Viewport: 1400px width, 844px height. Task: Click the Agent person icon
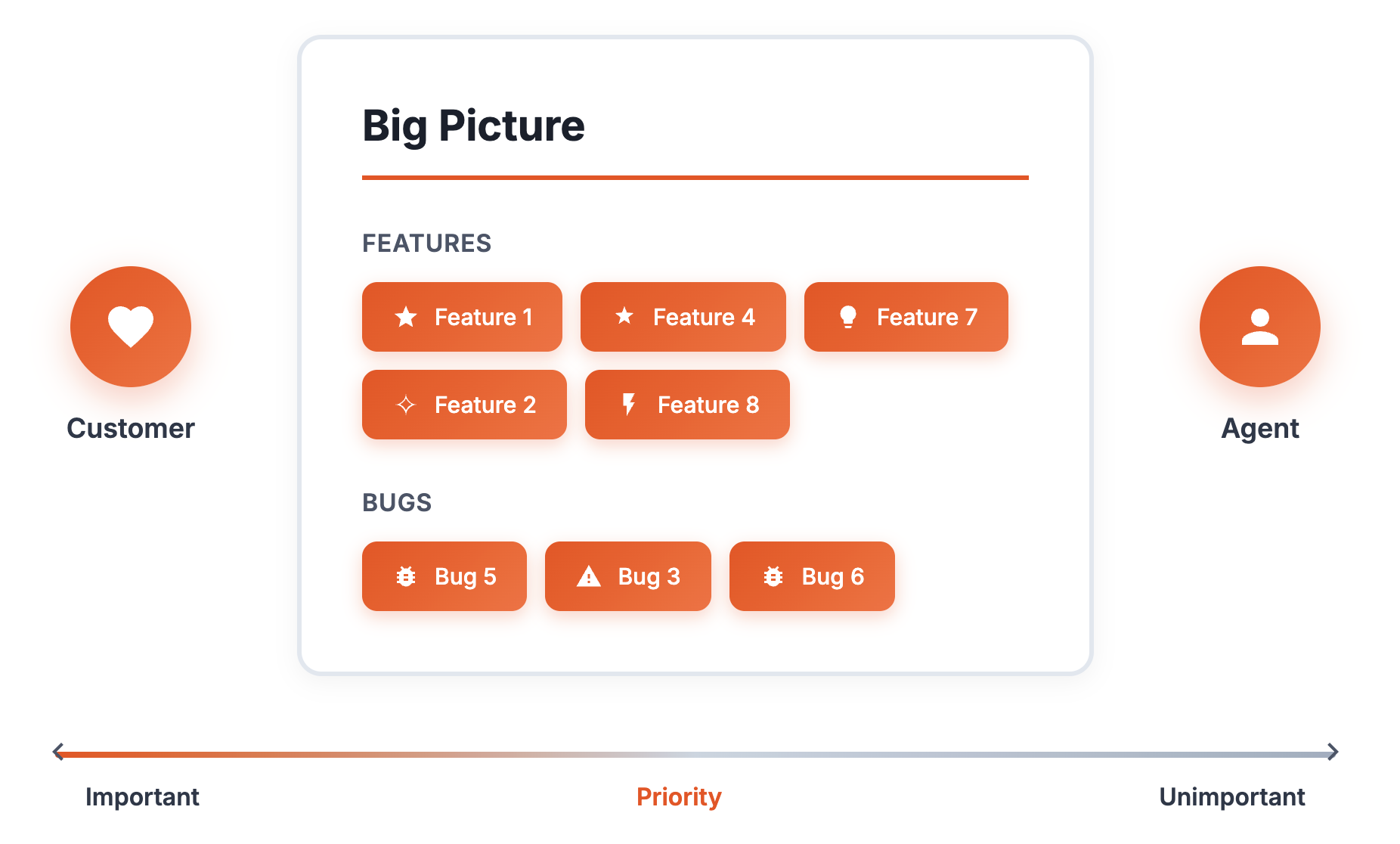(1259, 327)
